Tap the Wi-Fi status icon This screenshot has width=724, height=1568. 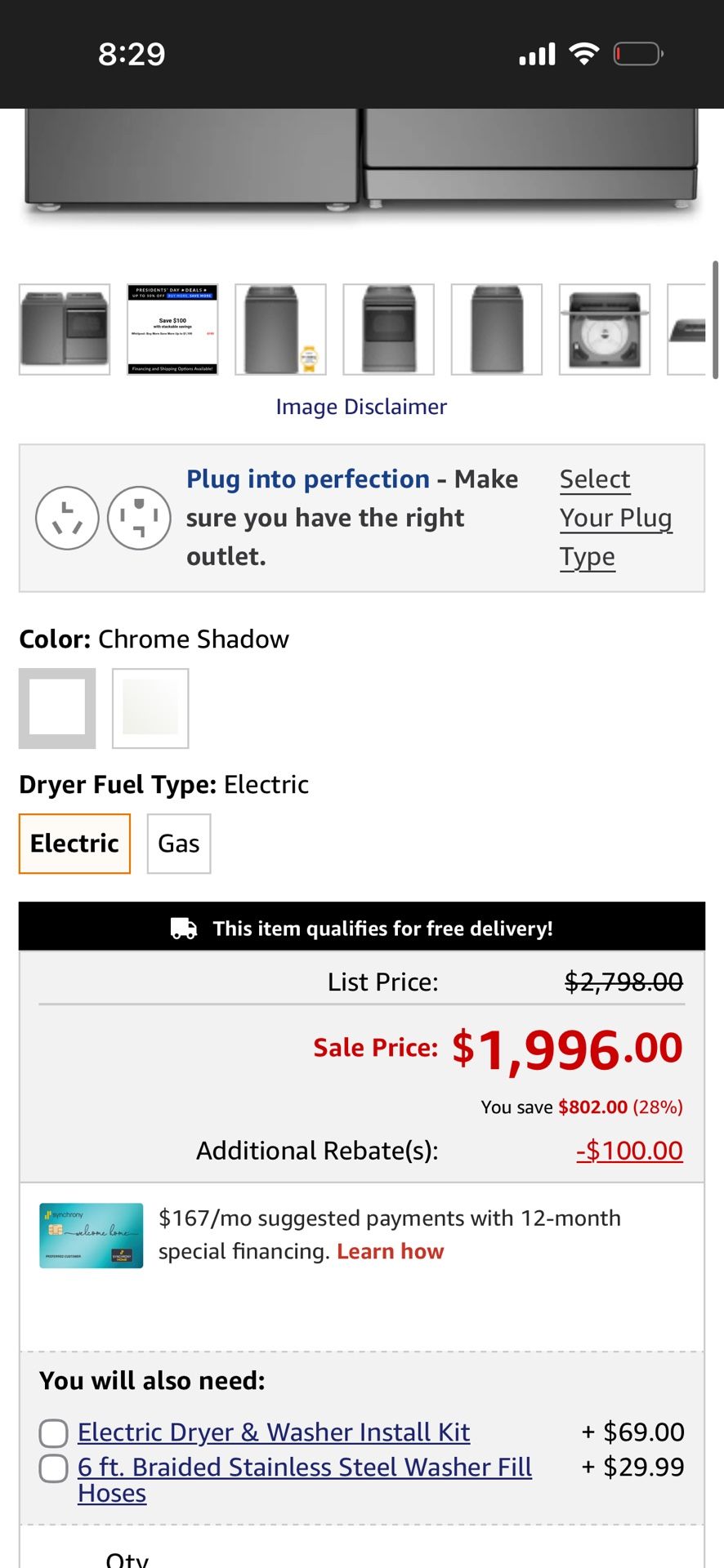(x=583, y=54)
